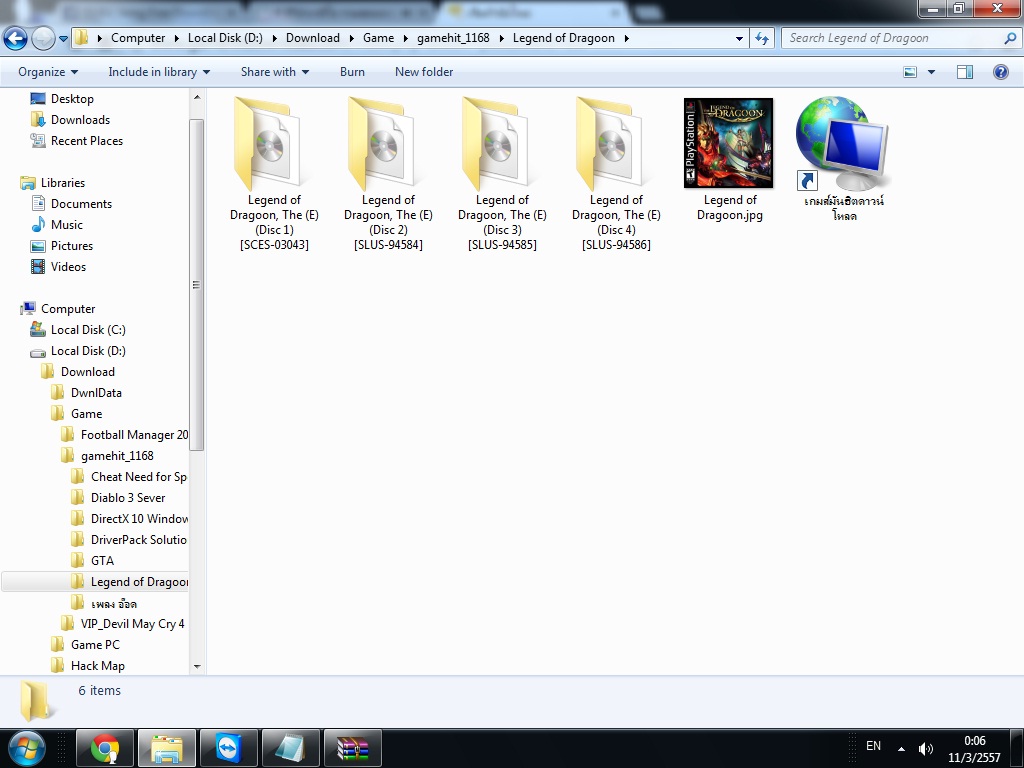Image resolution: width=1024 pixels, height=768 pixels.
Task: Open the Windows Start menu
Action: (x=26, y=748)
